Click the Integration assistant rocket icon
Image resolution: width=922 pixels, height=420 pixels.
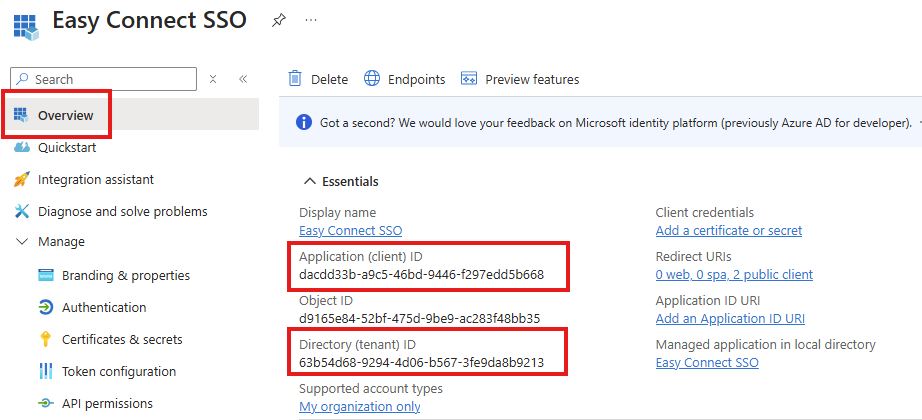coord(22,179)
